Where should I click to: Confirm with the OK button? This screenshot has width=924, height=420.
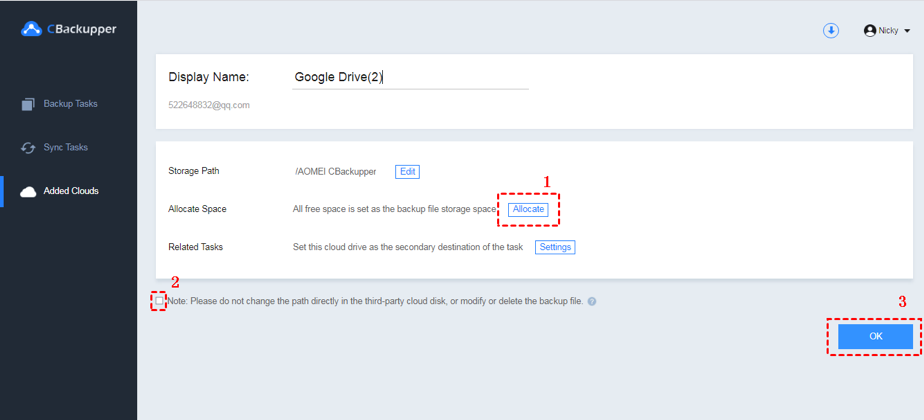pyautogui.click(x=875, y=336)
